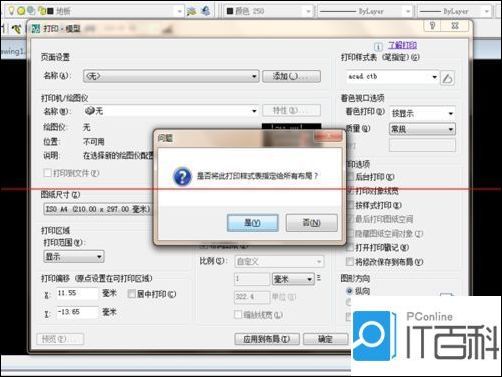Click the X offset field showing 11.55
Screen dimensions: 502x377
[77, 293]
